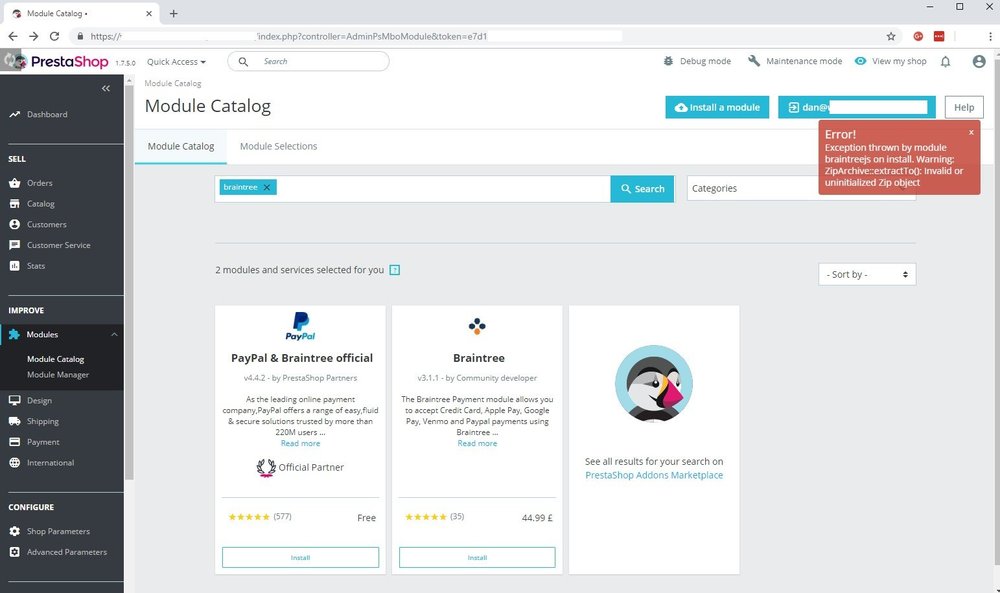Toggle Maintenance mode

pyautogui.click(x=795, y=61)
